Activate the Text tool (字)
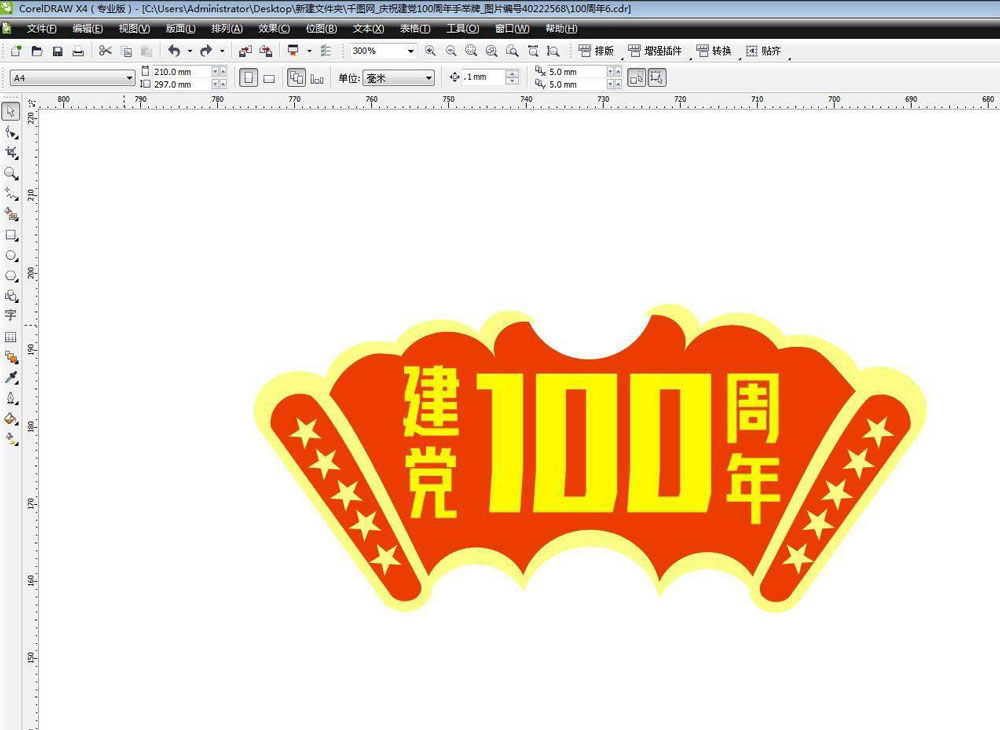The height and width of the screenshot is (730, 1000). pos(11,315)
